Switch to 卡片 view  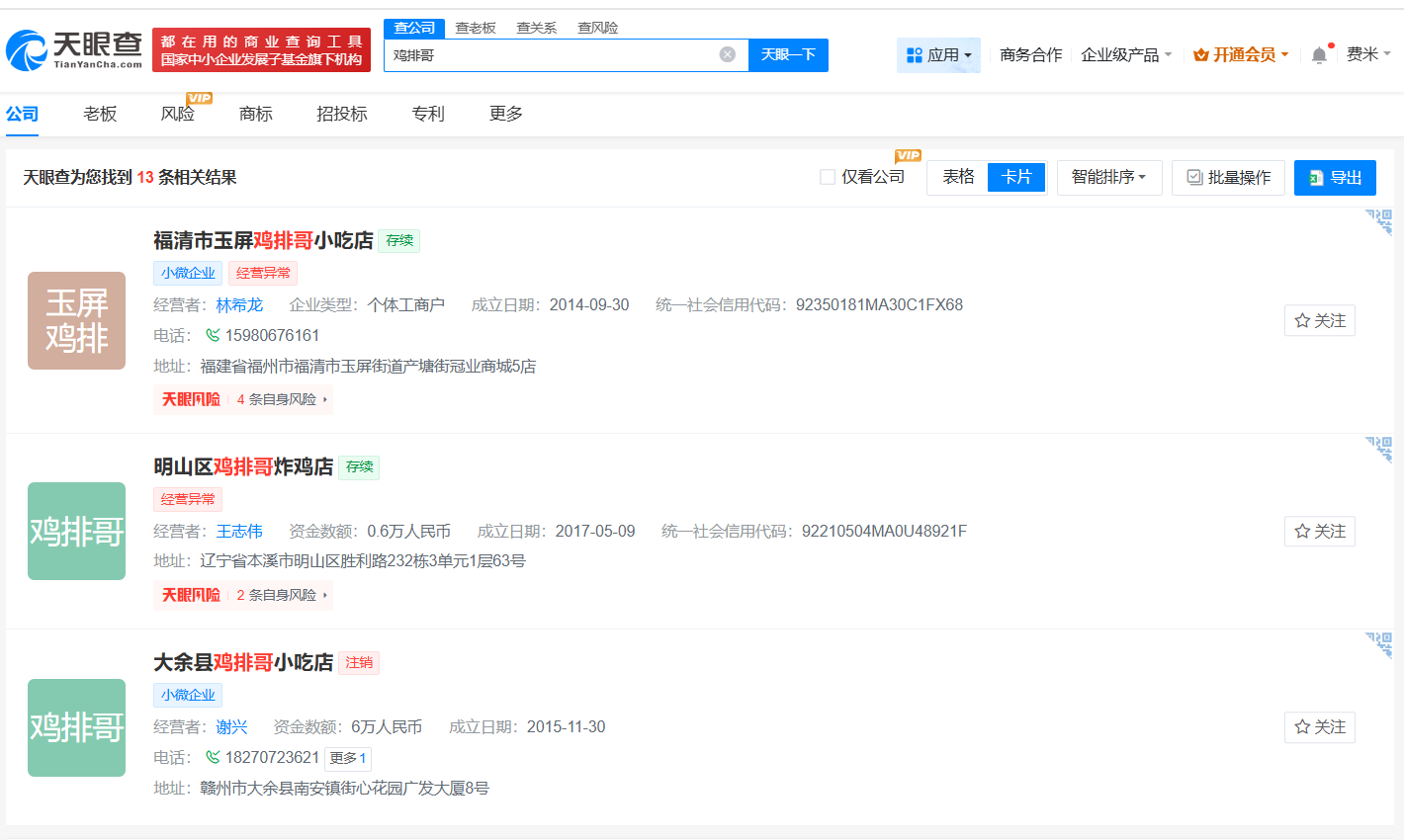click(1016, 177)
